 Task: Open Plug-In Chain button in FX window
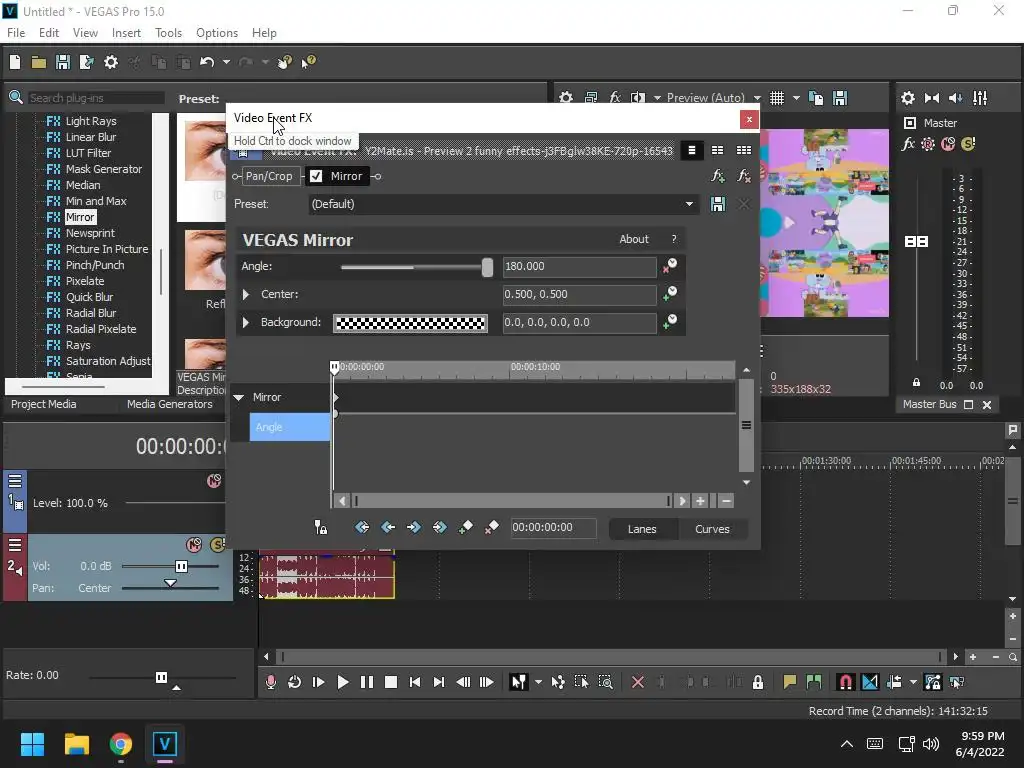coord(718,176)
